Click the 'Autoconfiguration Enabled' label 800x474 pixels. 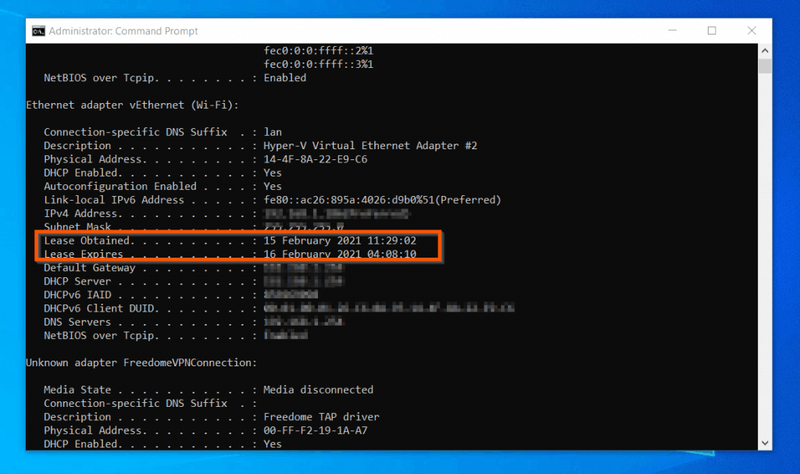coord(120,186)
